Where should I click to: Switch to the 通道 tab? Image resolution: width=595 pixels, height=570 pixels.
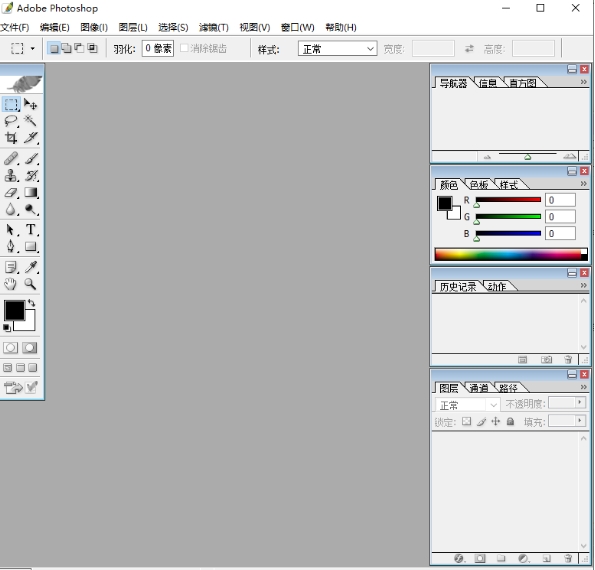click(479, 388)
